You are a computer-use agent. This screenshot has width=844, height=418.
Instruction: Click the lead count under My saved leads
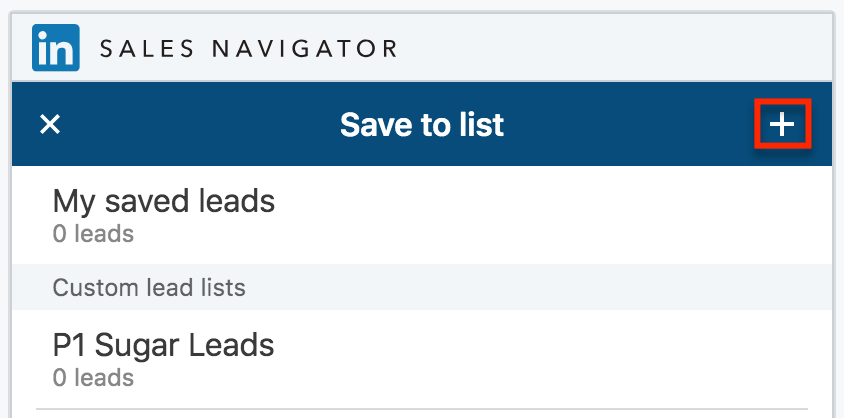click(x=93, y=235)
